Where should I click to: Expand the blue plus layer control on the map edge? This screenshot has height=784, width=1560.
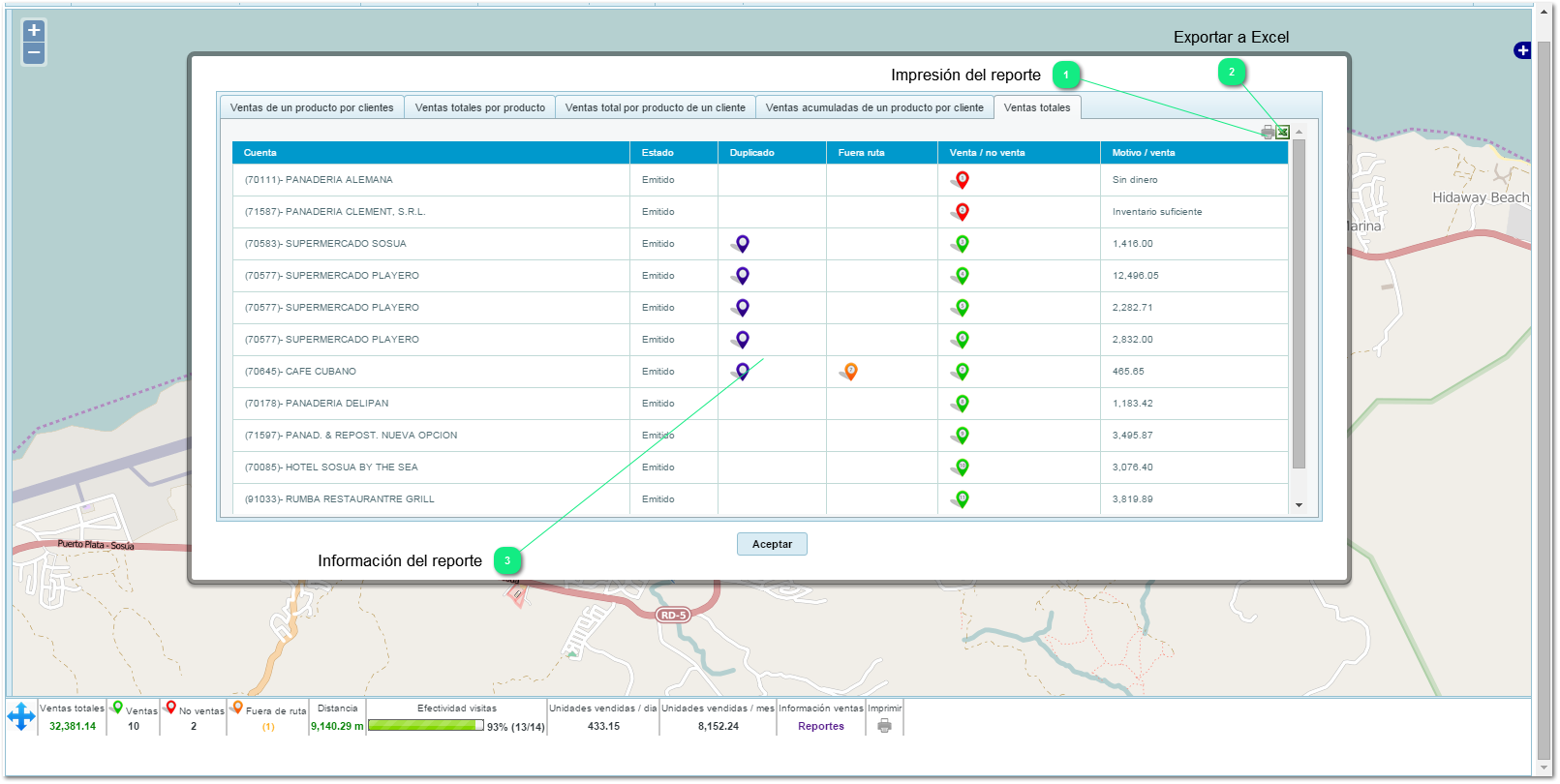[x=1522, y=50]
